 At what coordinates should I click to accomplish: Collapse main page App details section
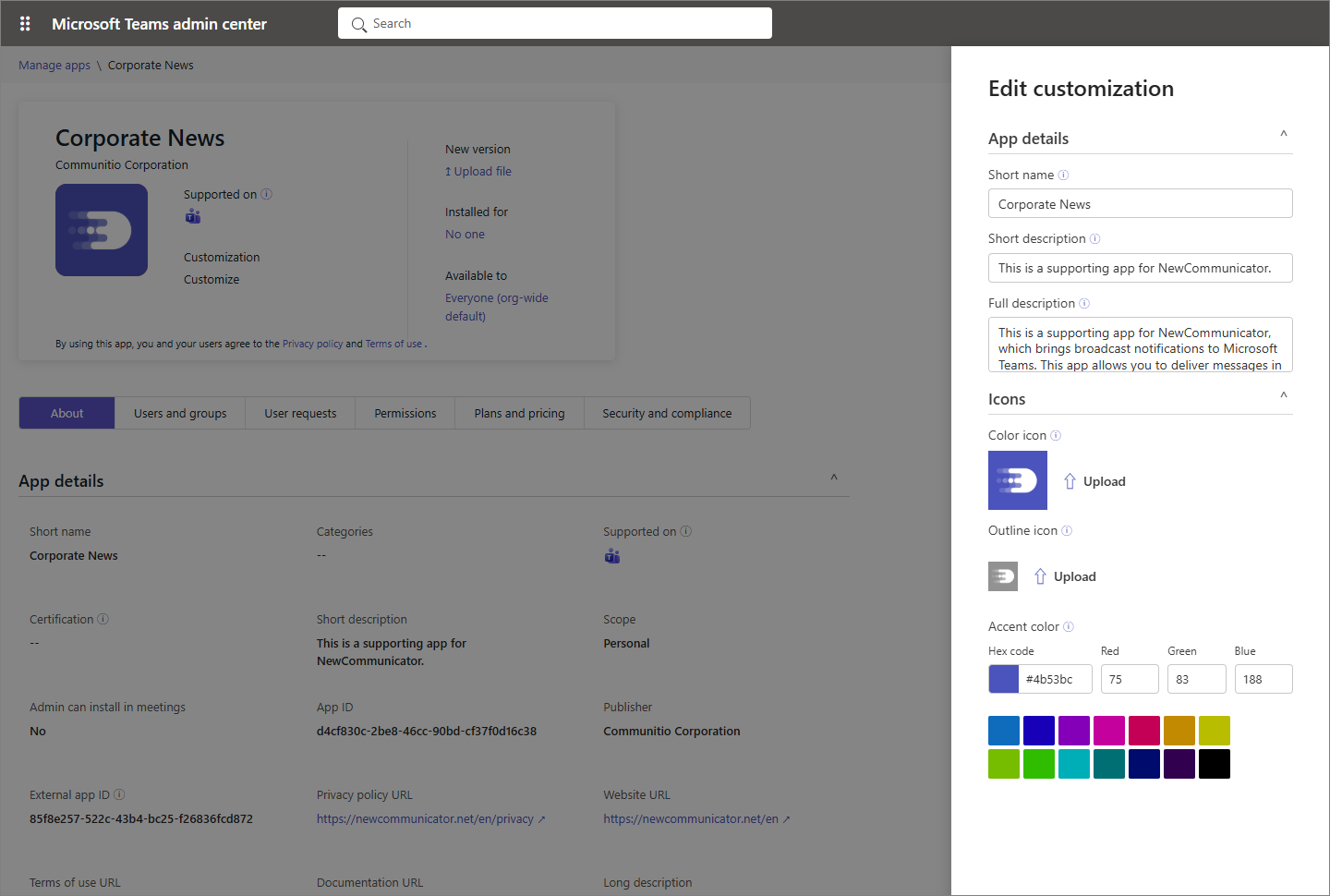(x=834, y=478)
